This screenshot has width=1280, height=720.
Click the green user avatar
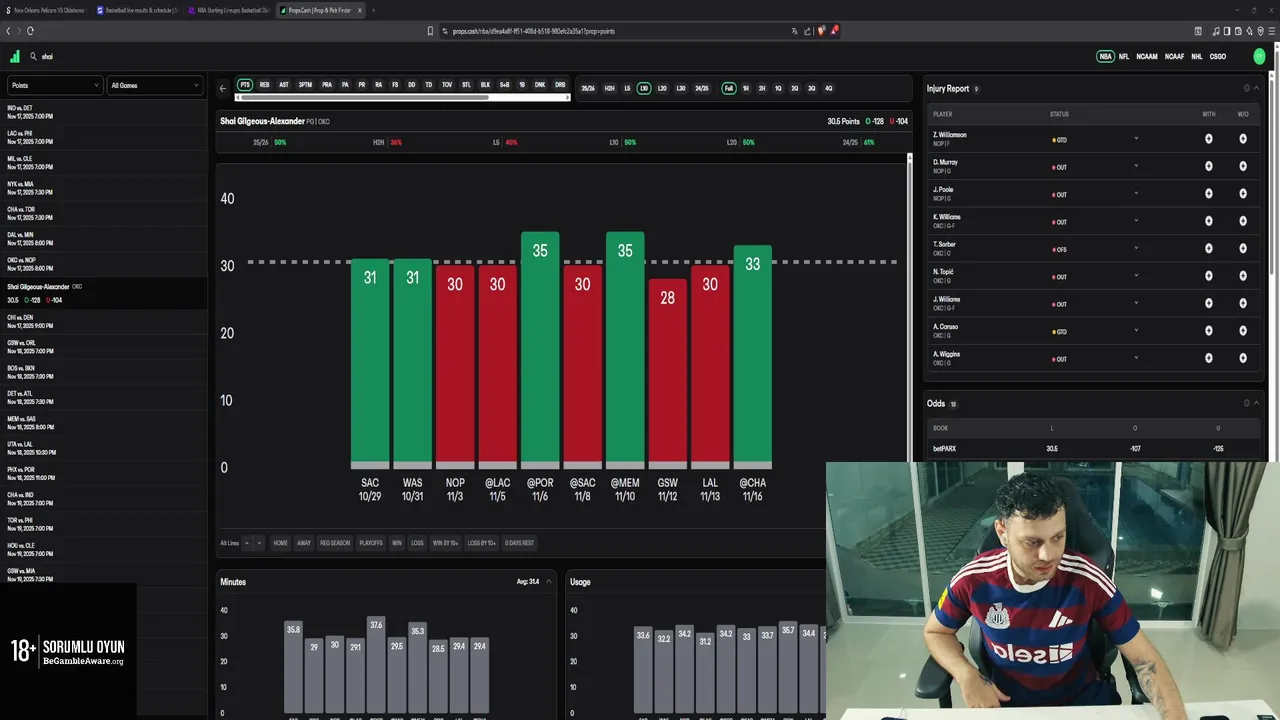pyautogui.click(x=1259, y=57)
